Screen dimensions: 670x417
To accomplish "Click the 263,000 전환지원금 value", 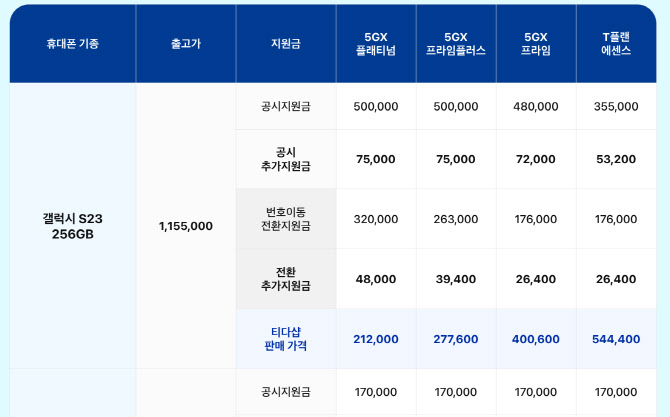I will (456, 219).
